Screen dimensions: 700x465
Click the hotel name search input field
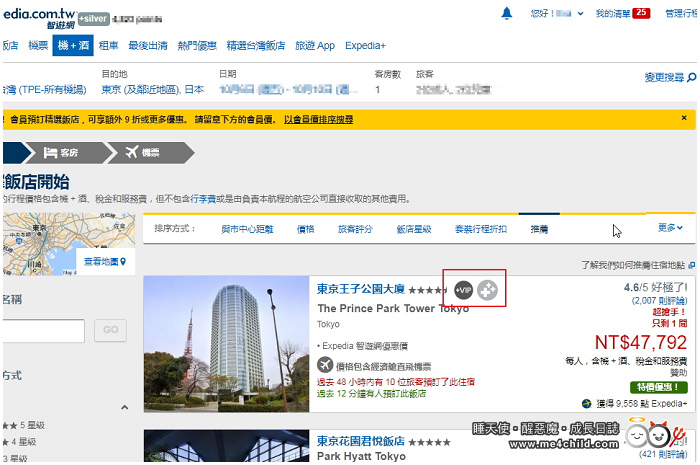43,331
